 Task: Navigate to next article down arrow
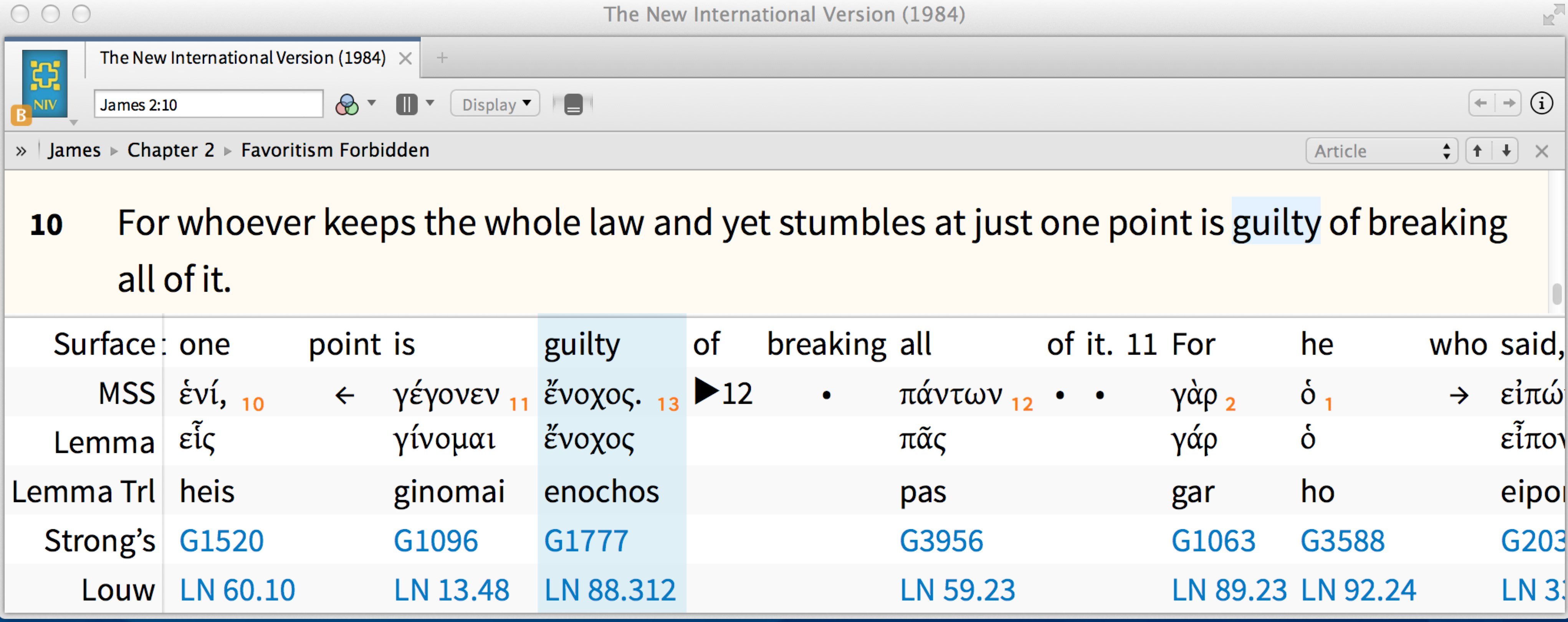(1506, 151)
